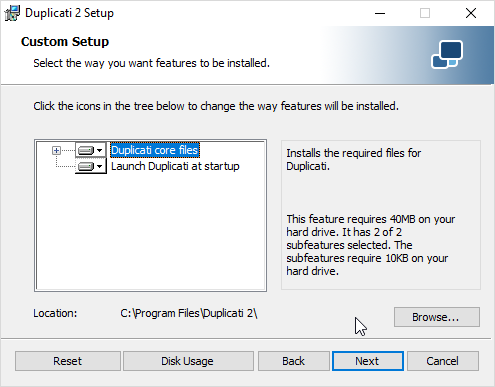
Task: Click the Browse... button
Action: [x=437, y=317]
